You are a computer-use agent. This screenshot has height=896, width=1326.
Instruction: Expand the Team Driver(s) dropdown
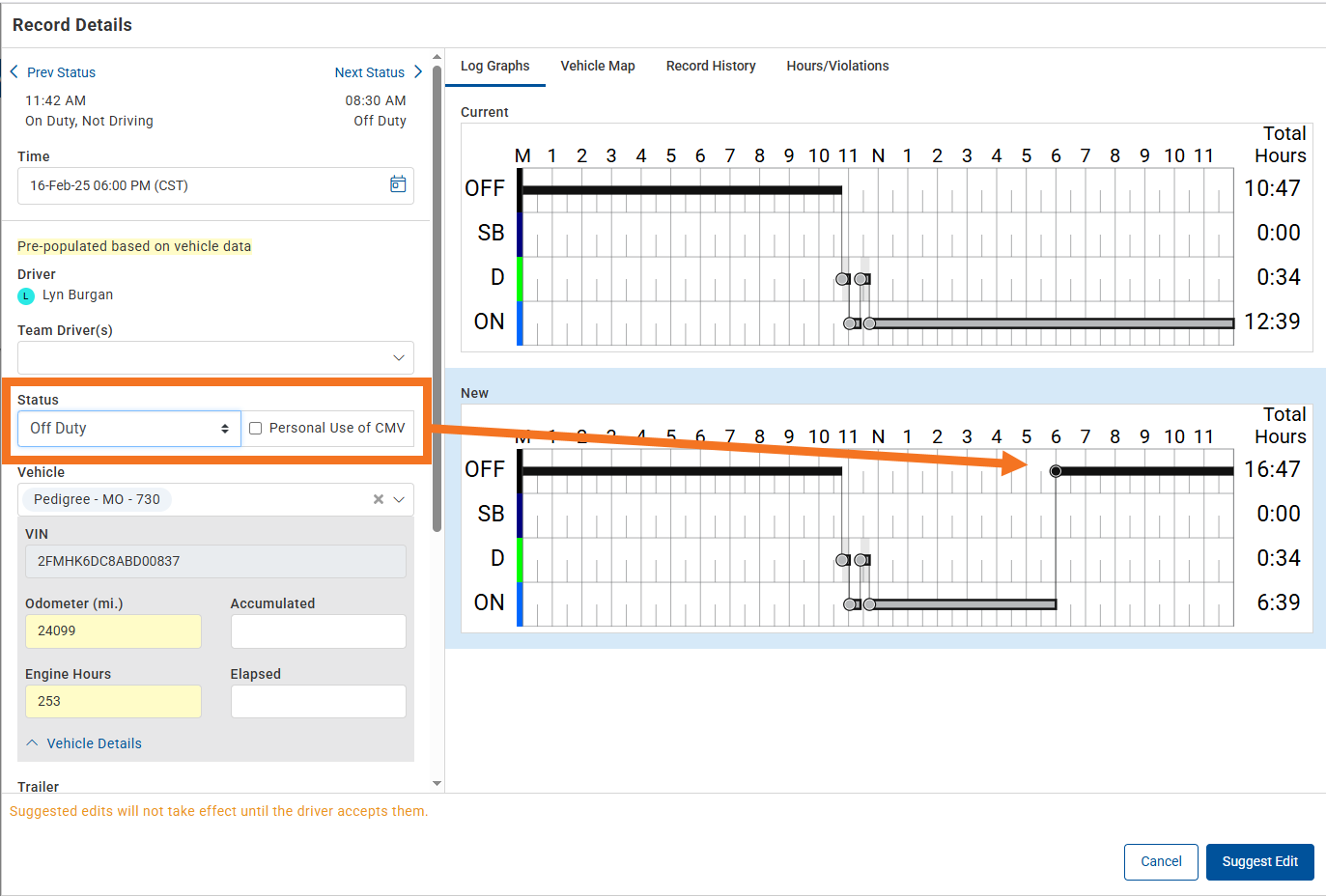tap(398, 357)
